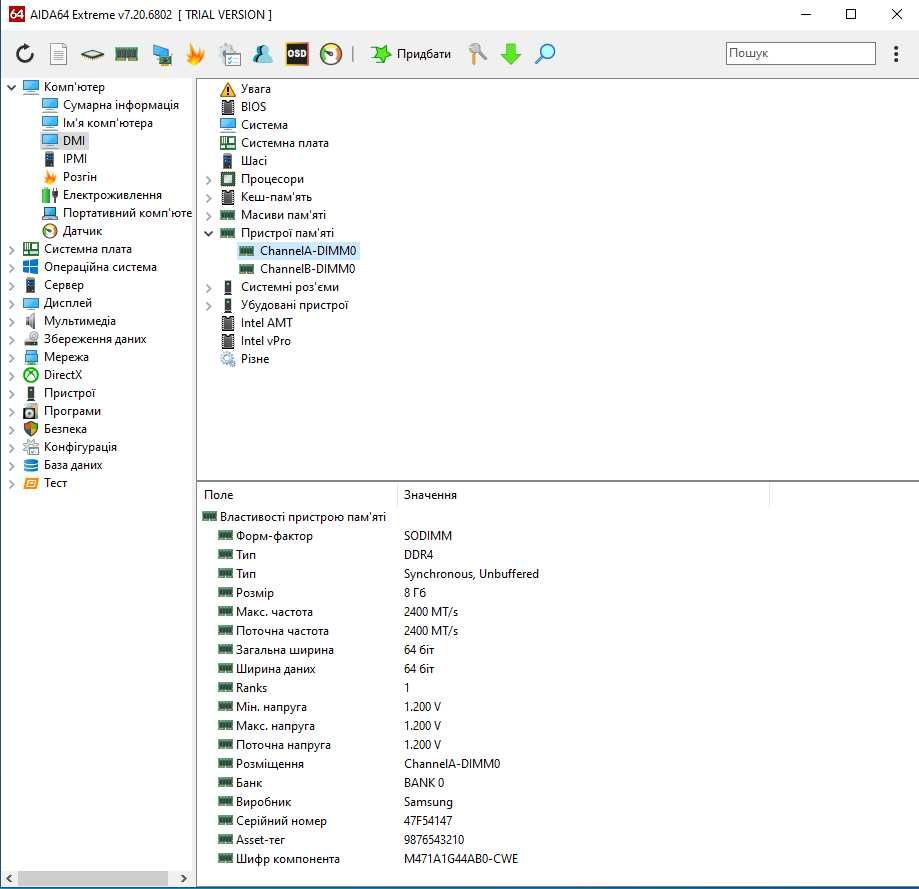Click the Придбати purchase button

click(411, 54)
